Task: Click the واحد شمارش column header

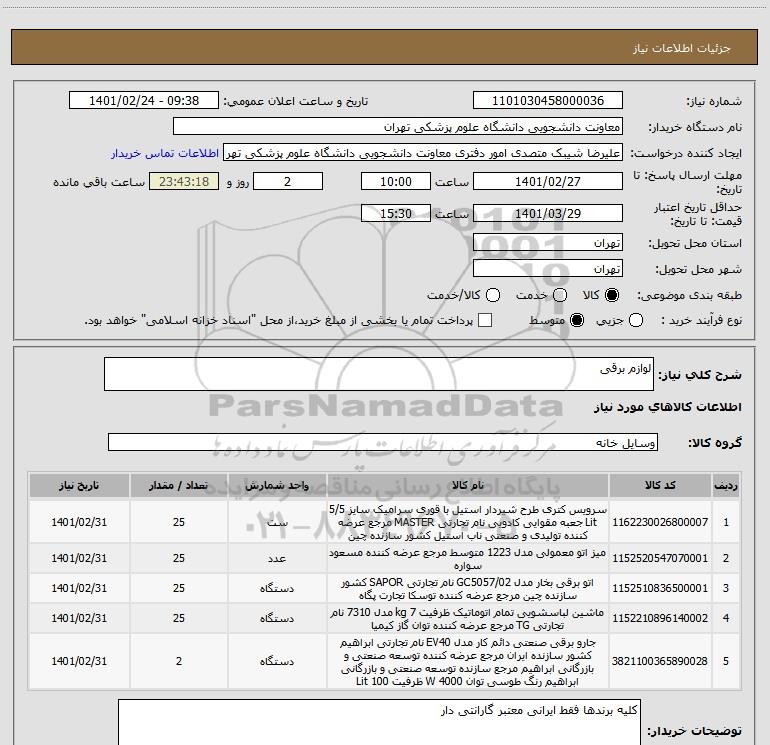Action: pyautogui.click(x=277, y=486)
